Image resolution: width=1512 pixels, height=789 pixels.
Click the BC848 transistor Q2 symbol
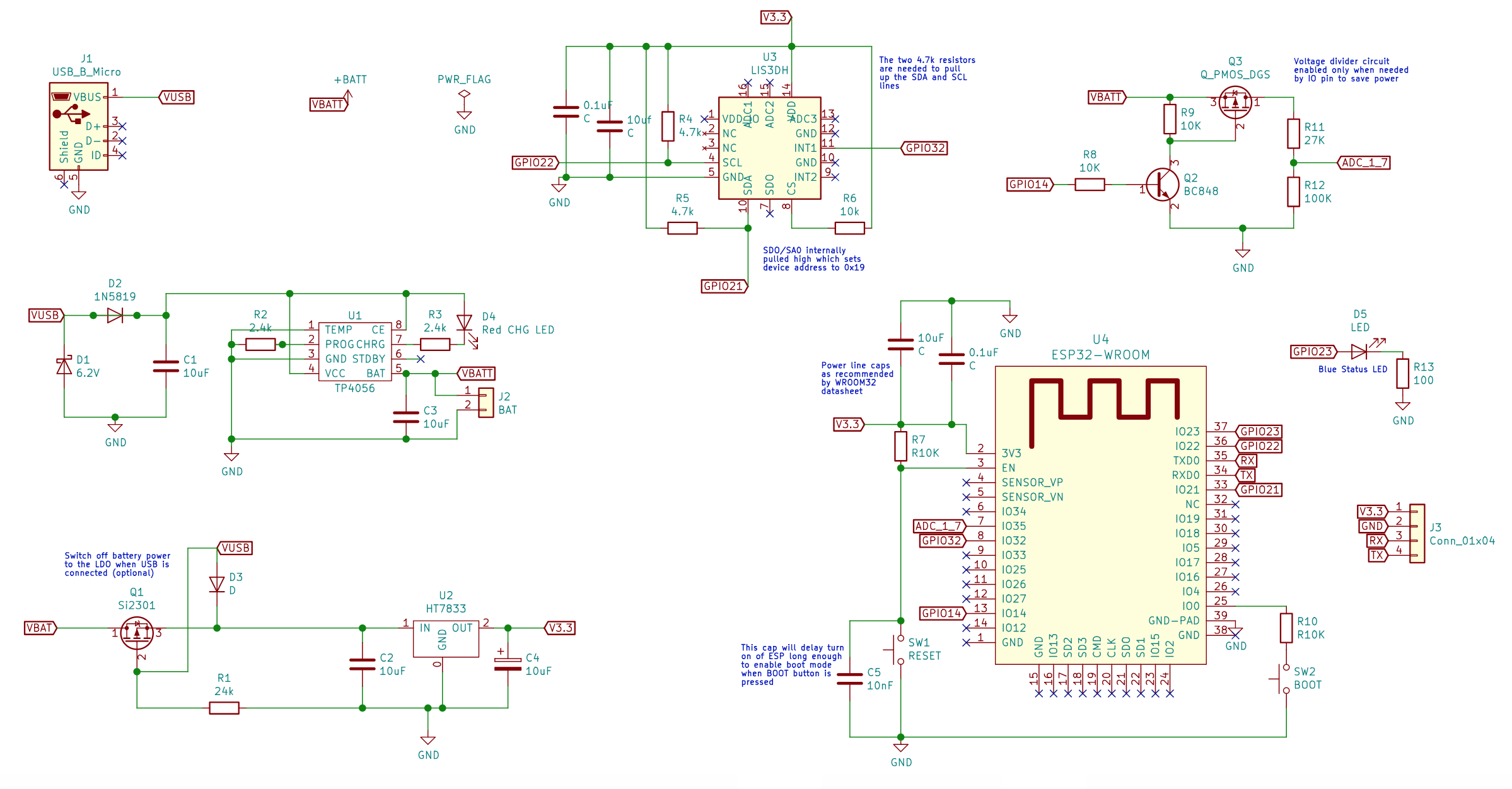(1162, 185)
